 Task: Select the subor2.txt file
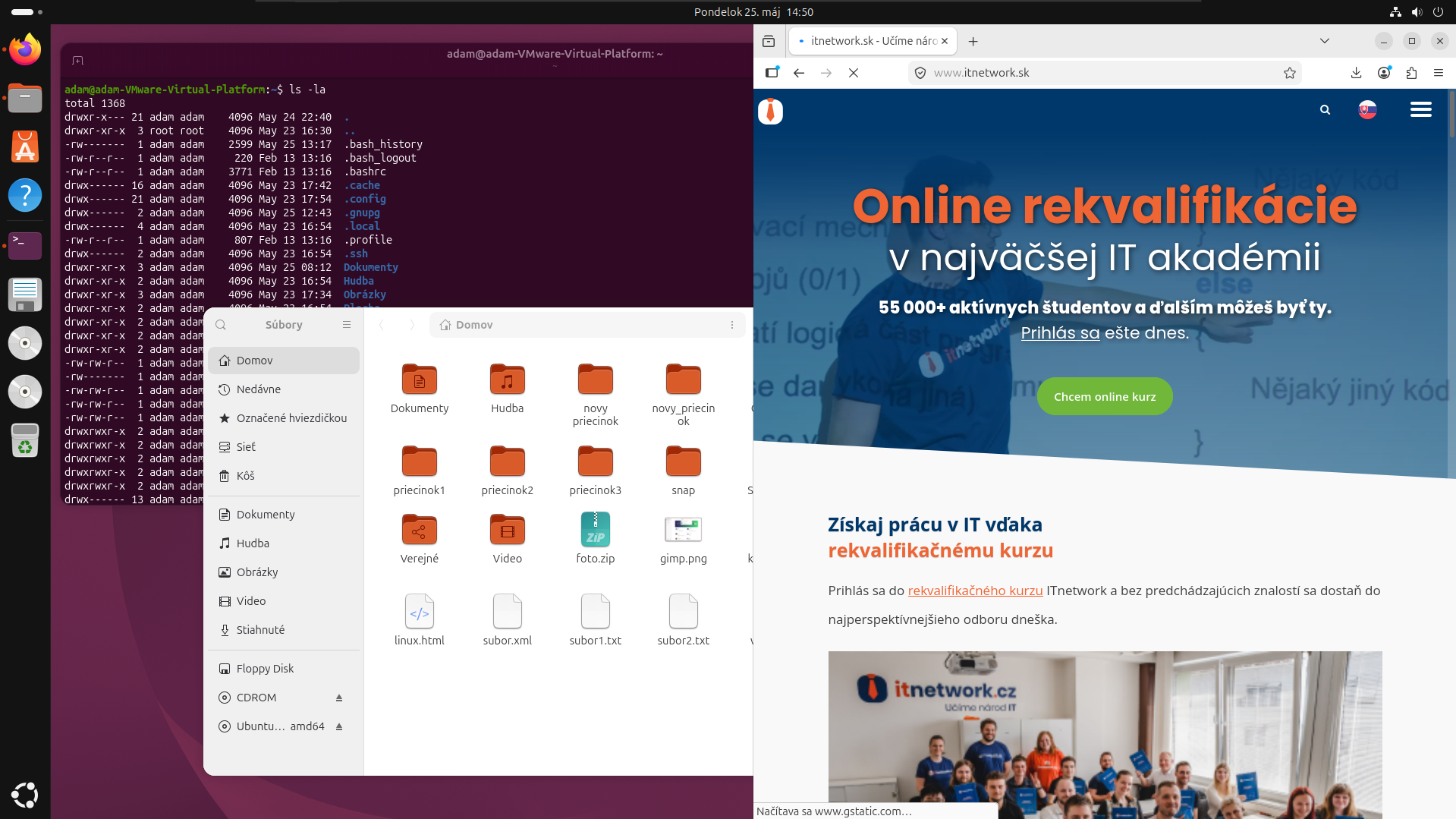coord(684,612)
